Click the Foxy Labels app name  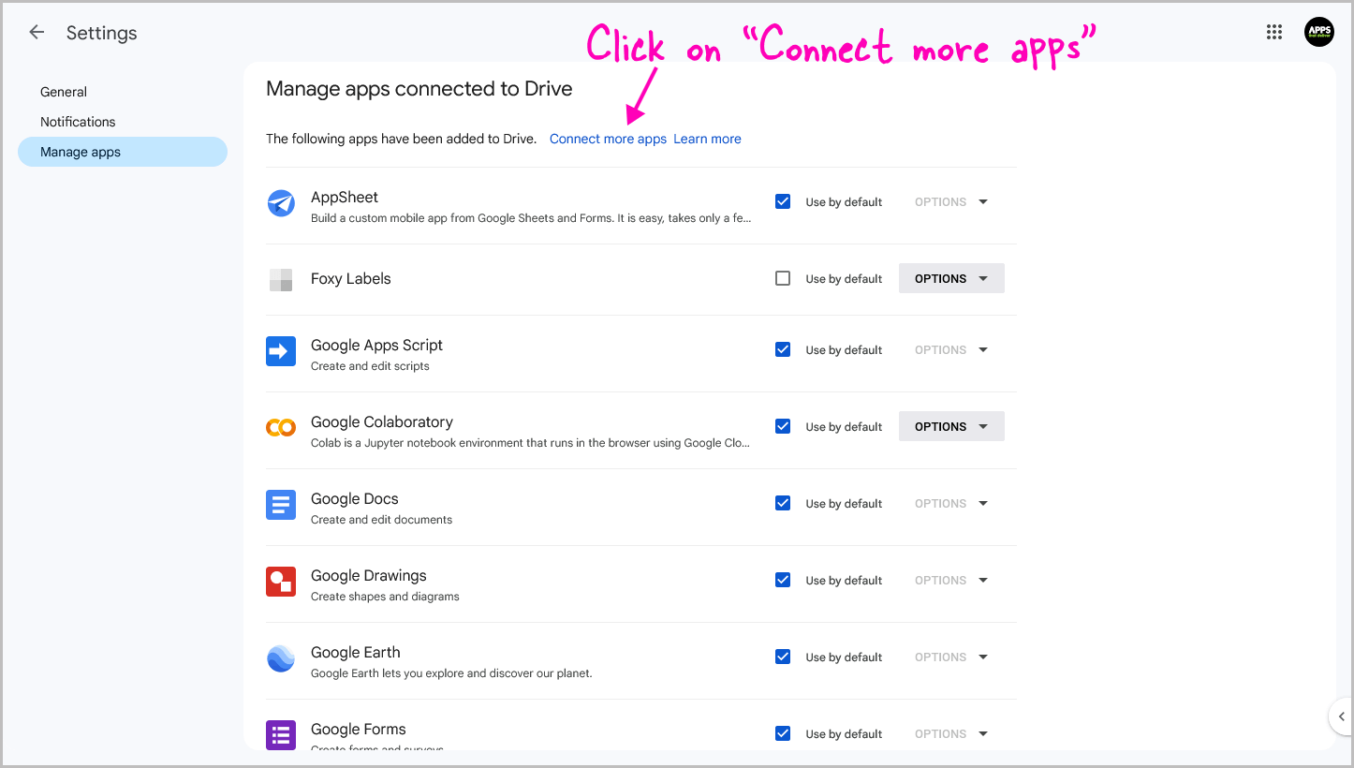click(351, 279)
